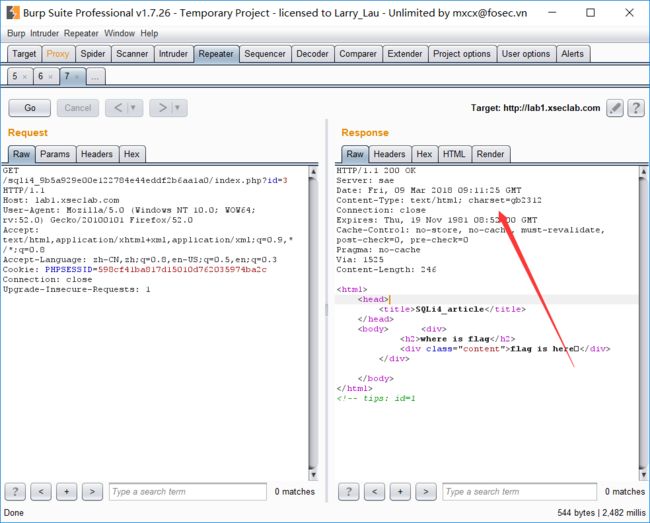The height and width of the screenshot is (523, 650).
Task: Open the Repeater menu
Action: click(x=81, y=33)
